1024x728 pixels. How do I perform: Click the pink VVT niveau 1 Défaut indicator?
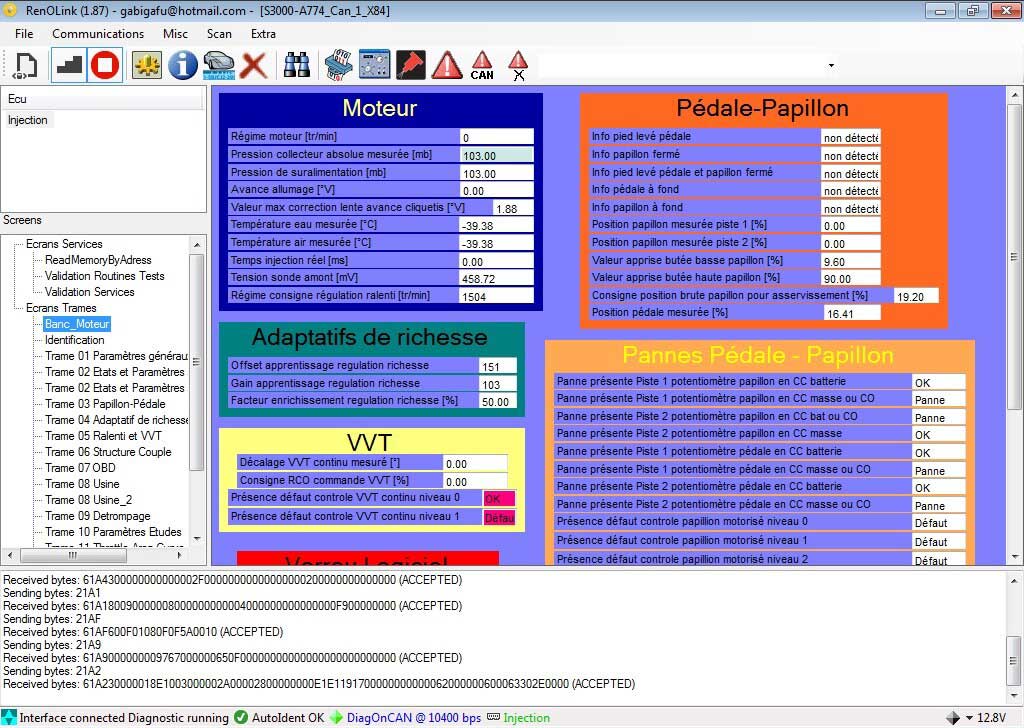click(499, 517)
